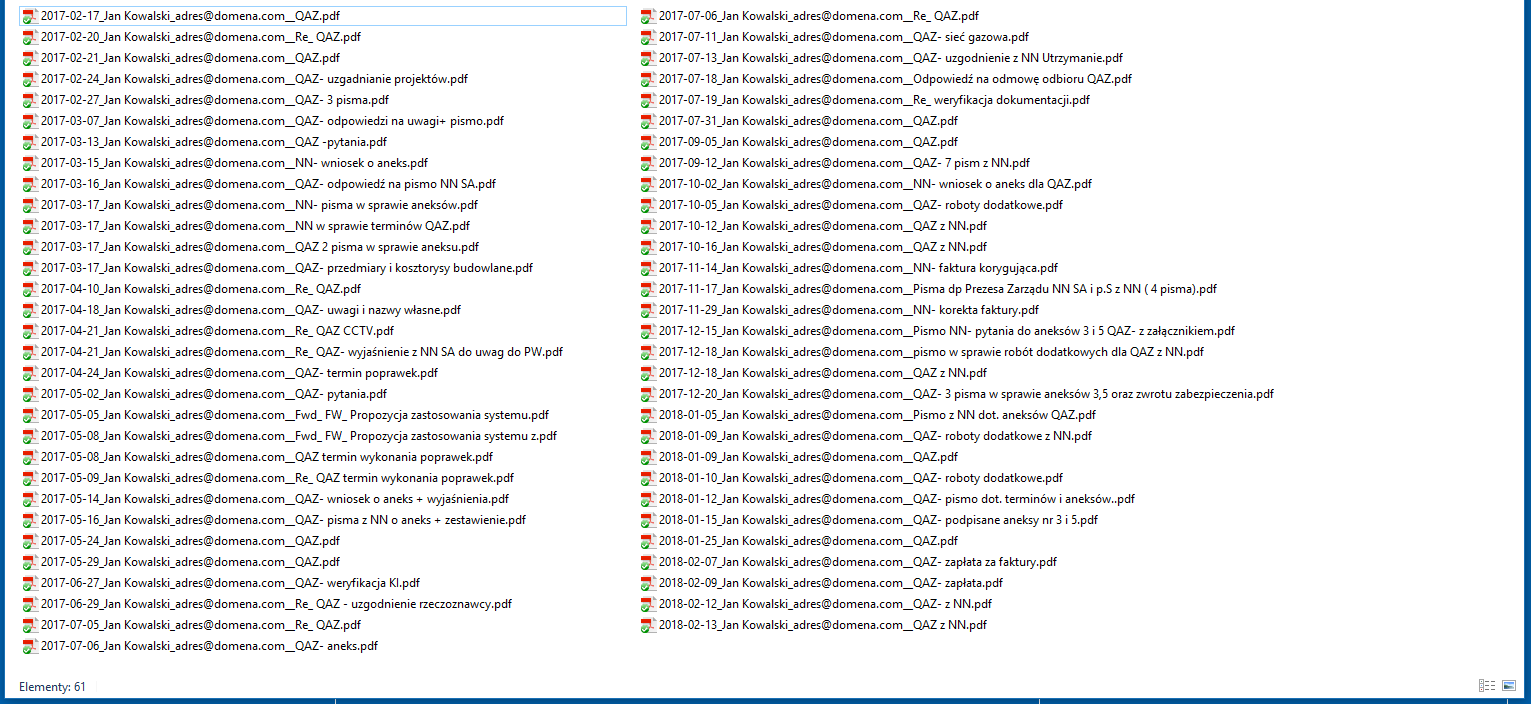Switch to details view using status bar icon
Viewport: 1531px width, 704px height.
pyautogui.click(x=1487, y=685)
